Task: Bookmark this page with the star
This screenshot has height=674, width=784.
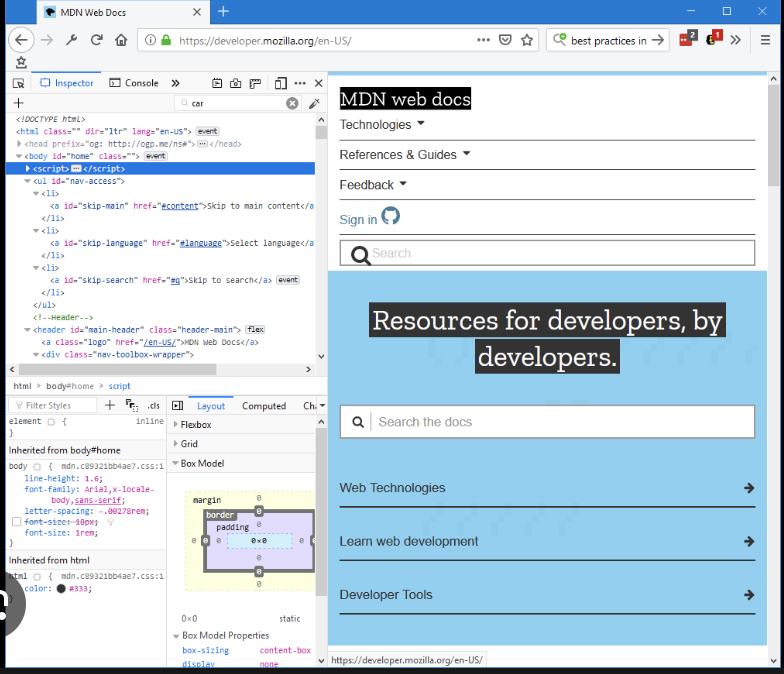Action: click(527, 40)
